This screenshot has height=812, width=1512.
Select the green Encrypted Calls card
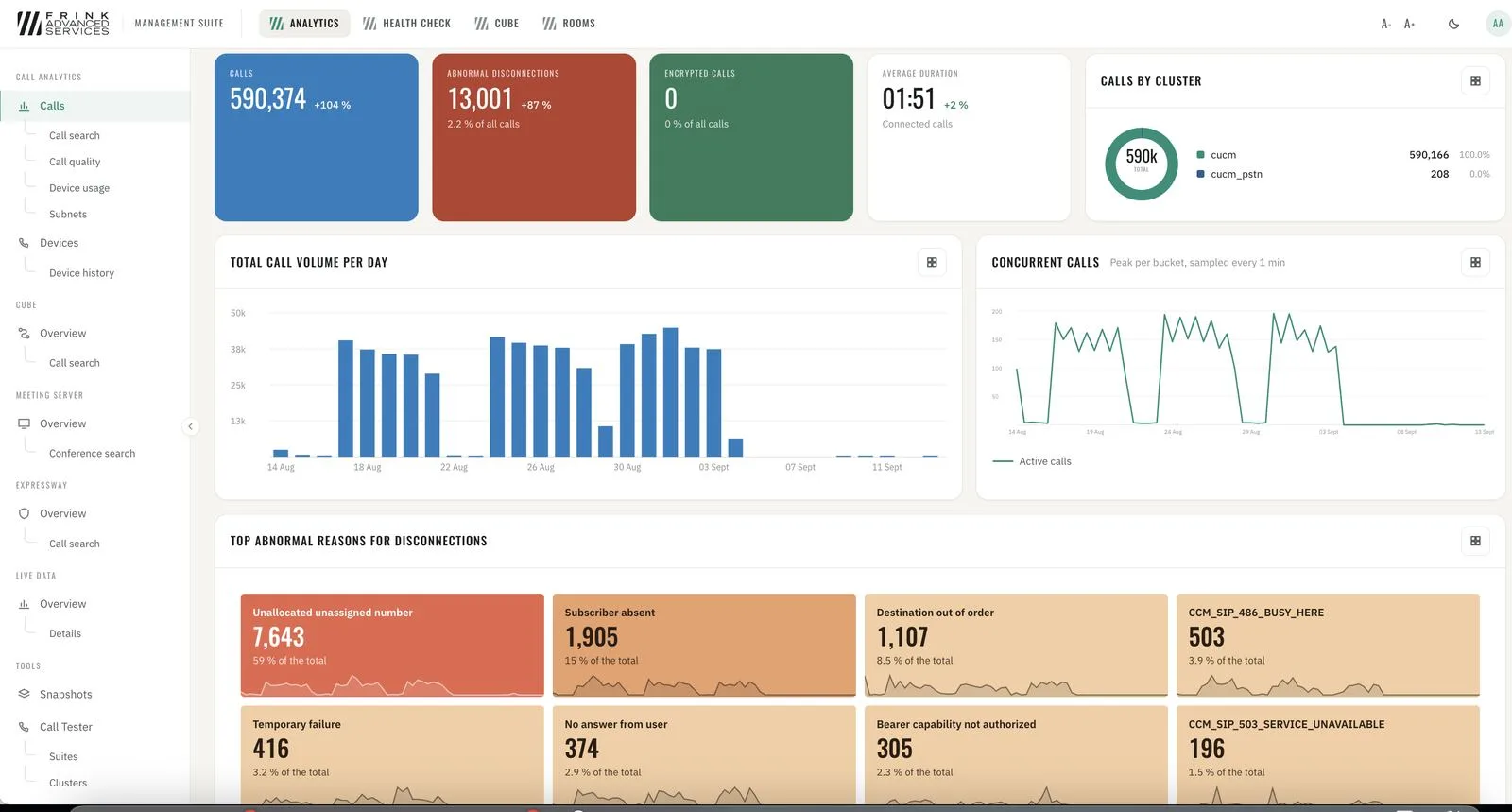(x=751, y=137)
